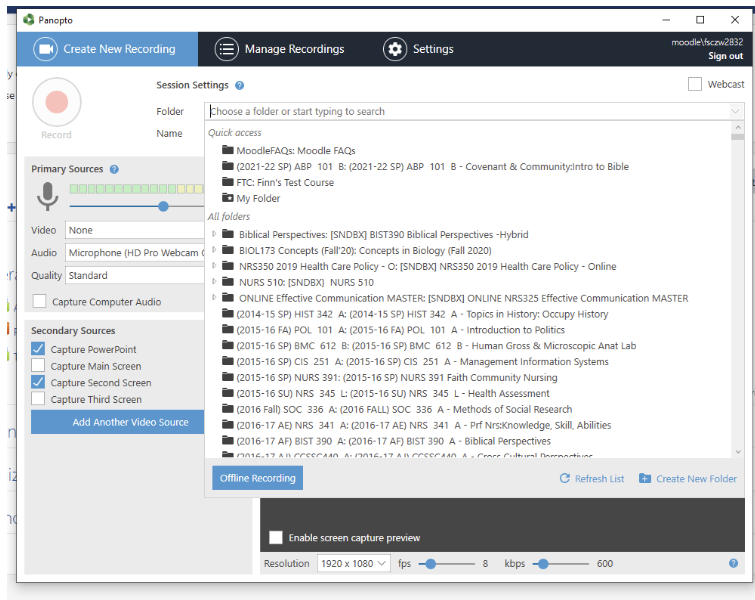Toggle the Capture Computer Audio checkbox
The image size is (755, 600).
(x=39, y=302)
